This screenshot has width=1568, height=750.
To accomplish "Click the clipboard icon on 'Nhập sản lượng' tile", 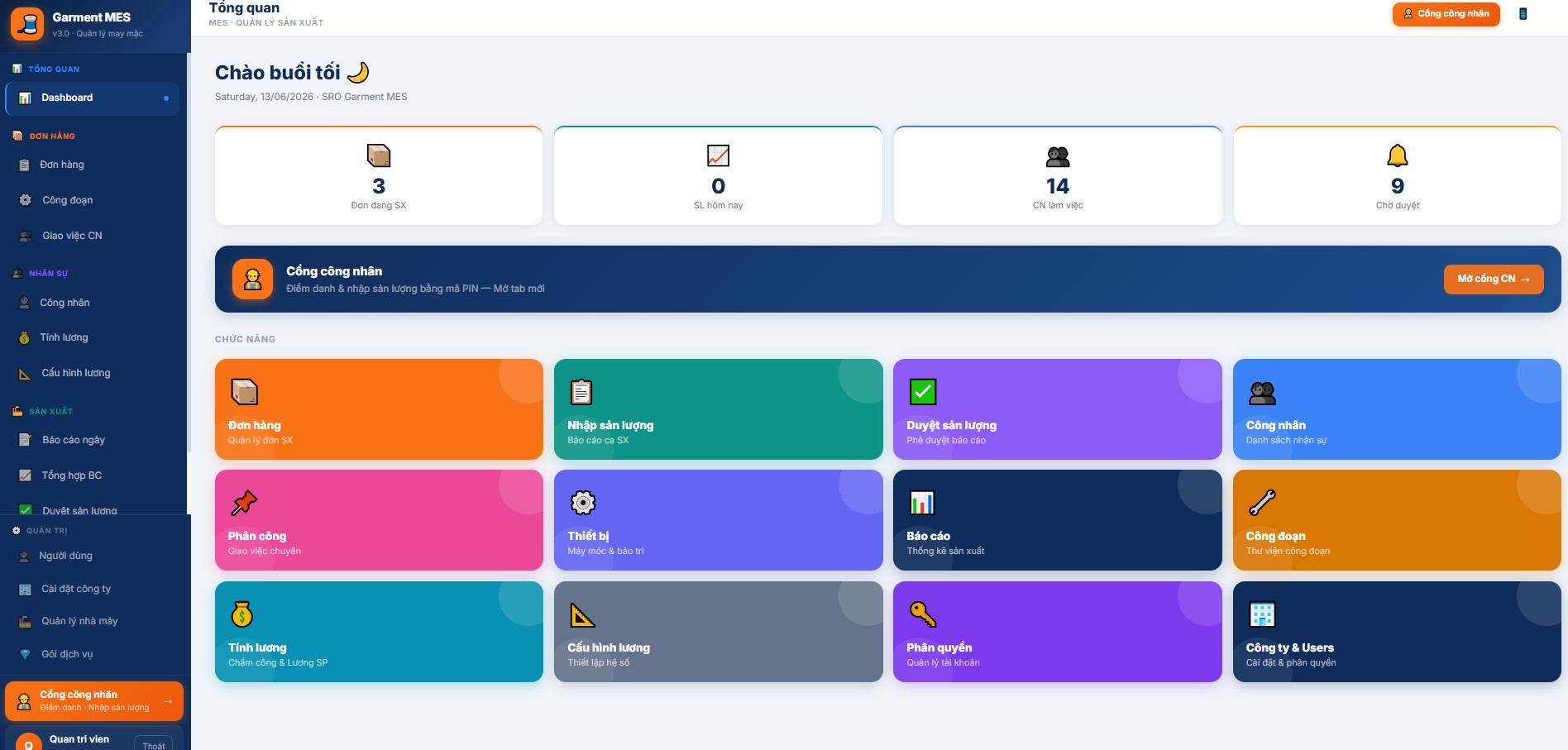I will coord(582,391).
